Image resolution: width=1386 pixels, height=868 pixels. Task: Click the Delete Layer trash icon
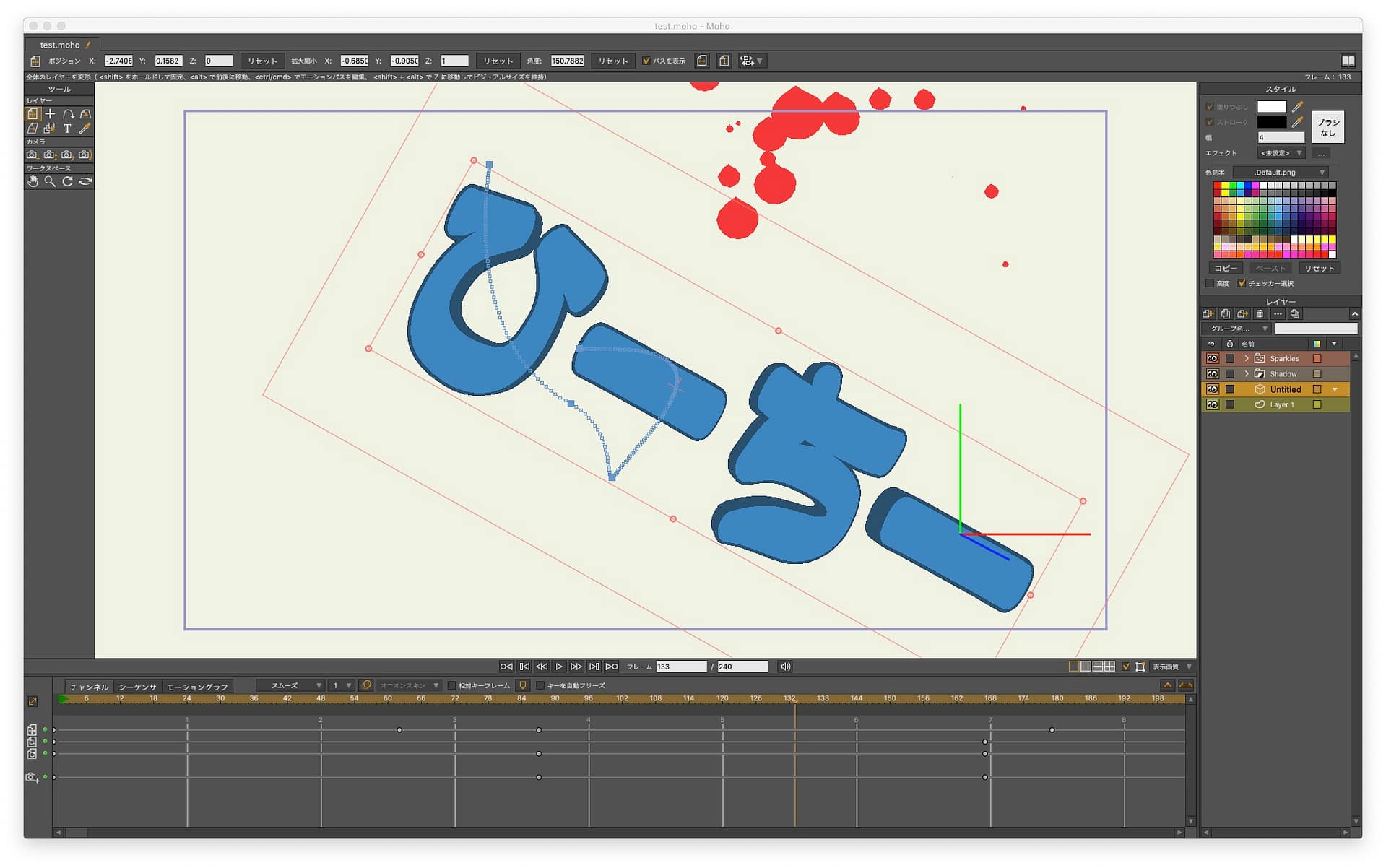pyautogui.click(x=1260, y=314)
